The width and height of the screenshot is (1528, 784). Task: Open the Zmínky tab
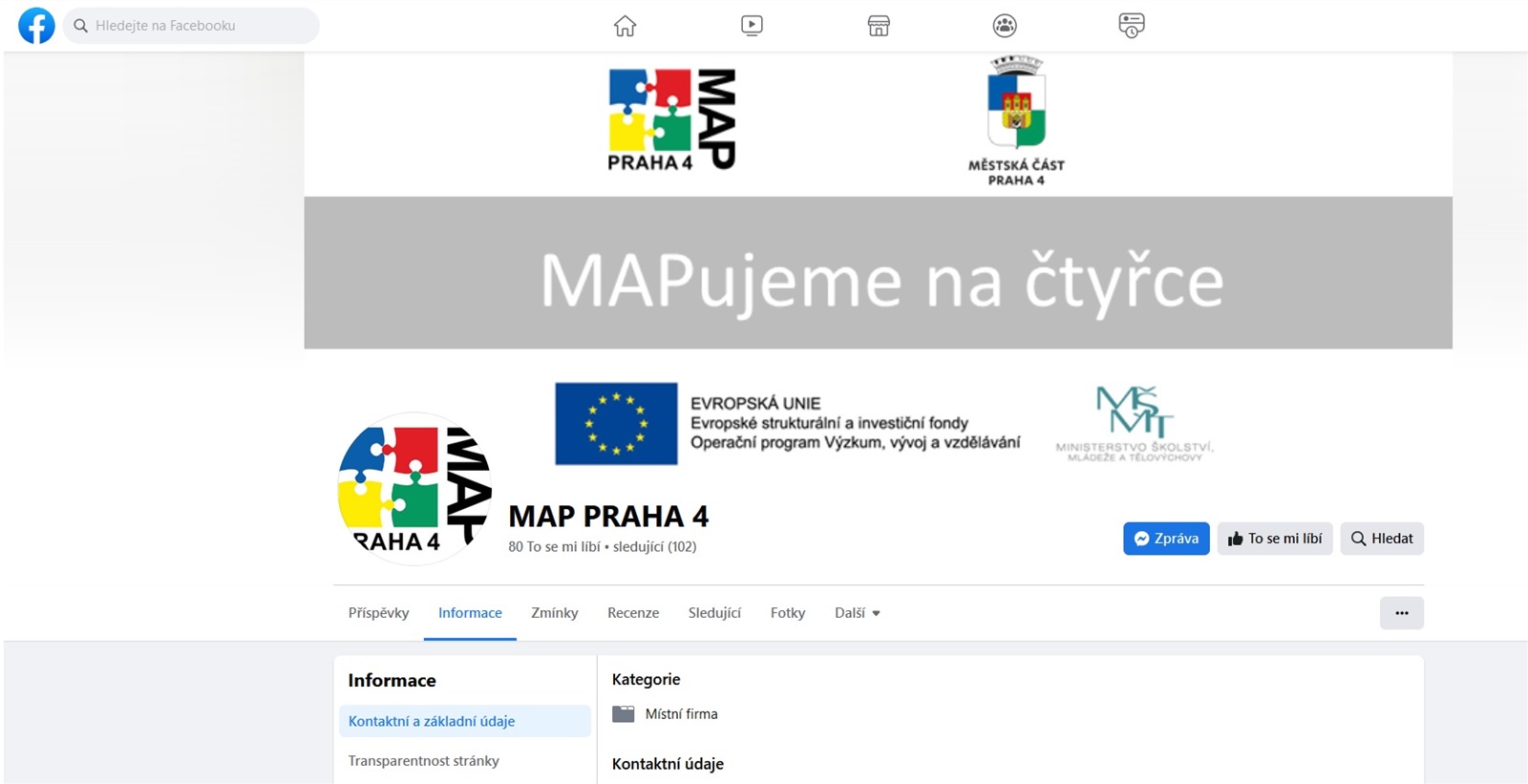[555, 613]
